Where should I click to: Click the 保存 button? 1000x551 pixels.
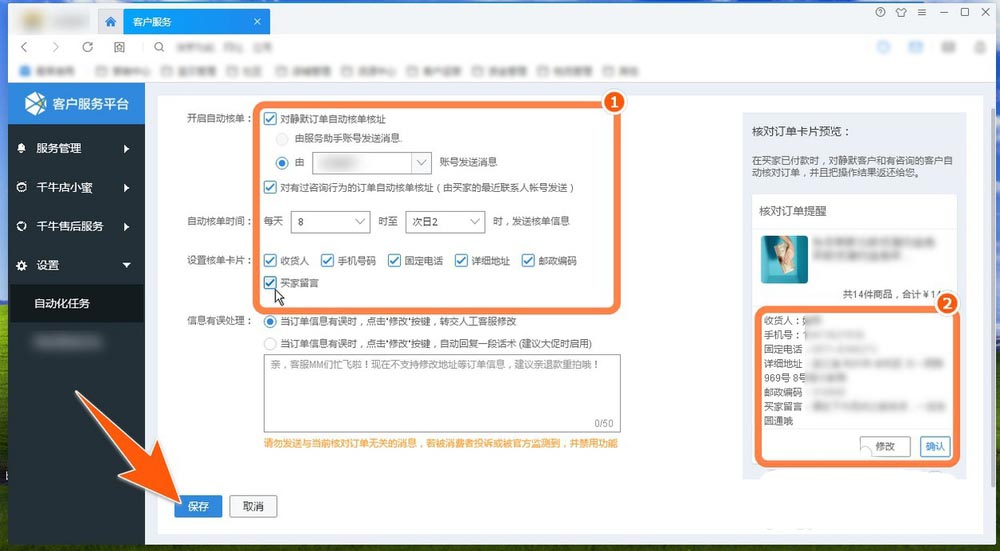pos(198,506)
